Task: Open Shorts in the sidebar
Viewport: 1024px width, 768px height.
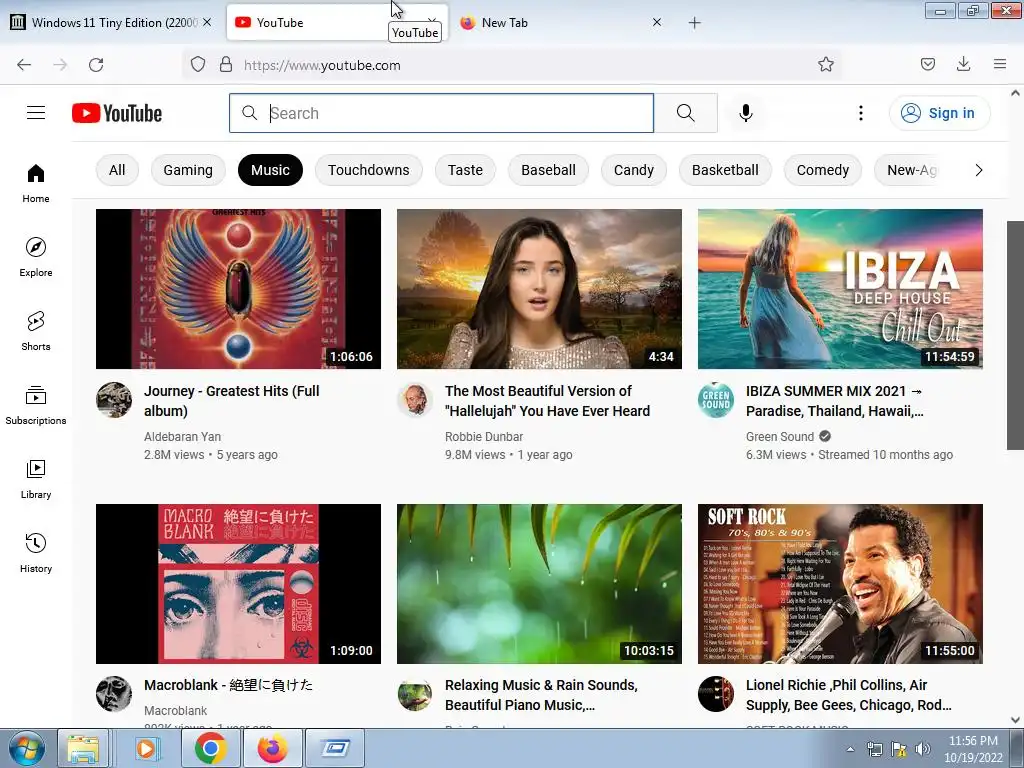Action: click(36, 331)
